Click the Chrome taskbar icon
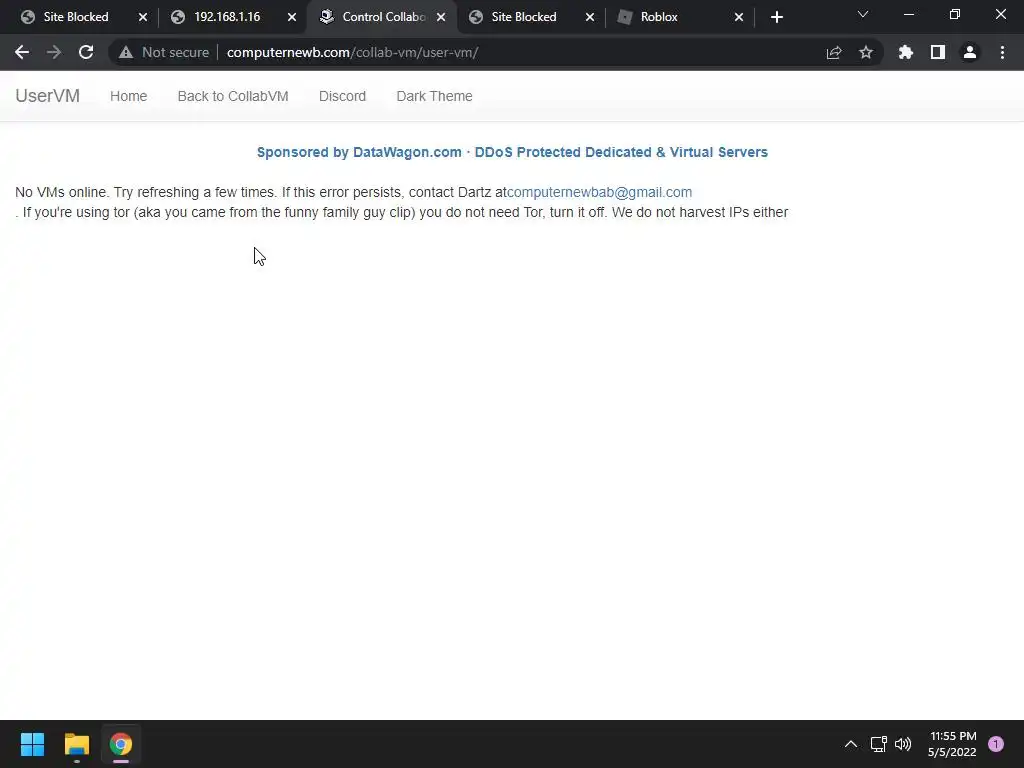Viewport: 1024px width, 768px height. 121,744
